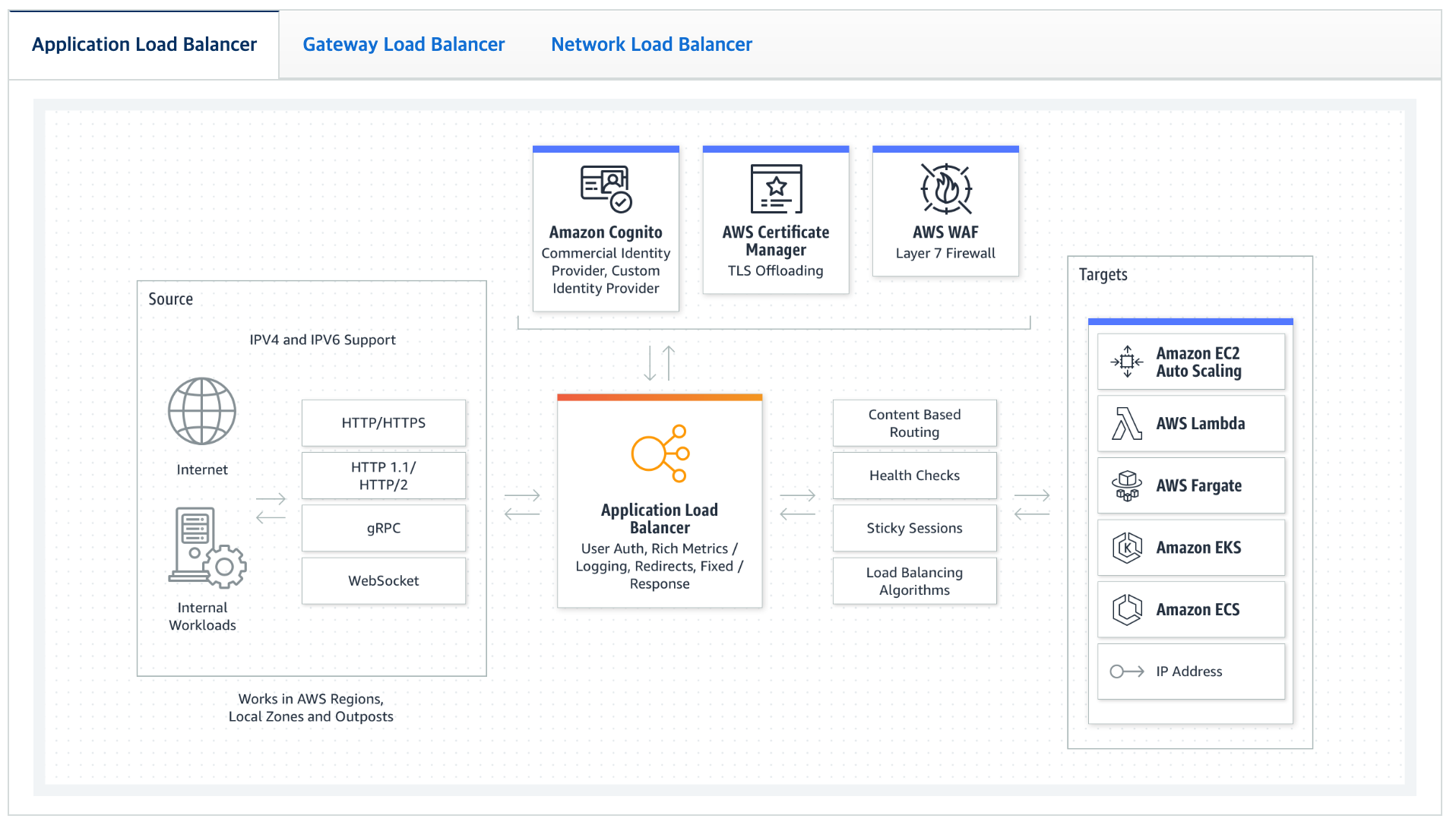This screenshot has width=1456, height=828.
Task: Click the Layer 7 Firewall text
Action: click(x=946, y=254)
